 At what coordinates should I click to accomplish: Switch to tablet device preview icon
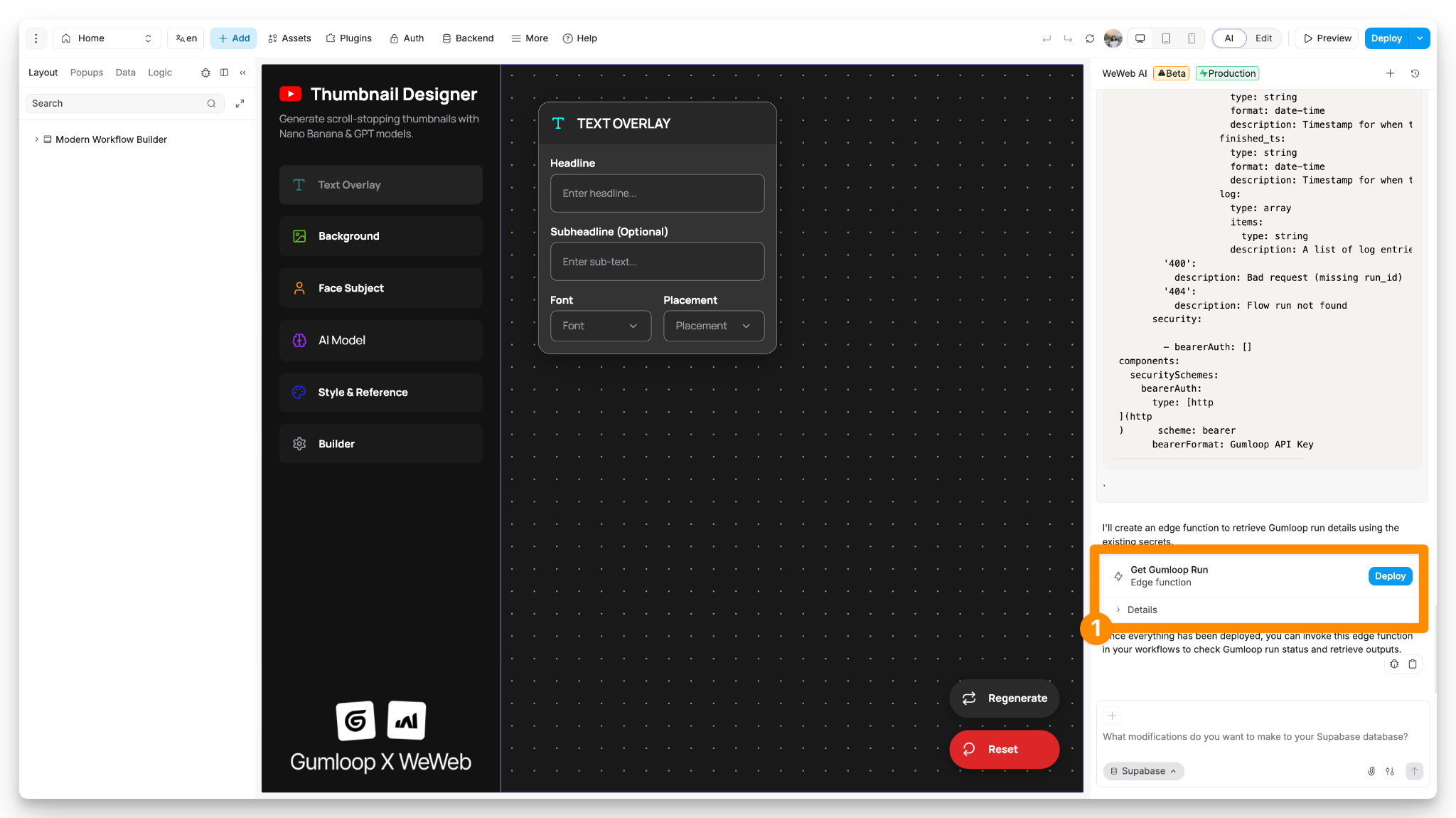[1166, 38]
